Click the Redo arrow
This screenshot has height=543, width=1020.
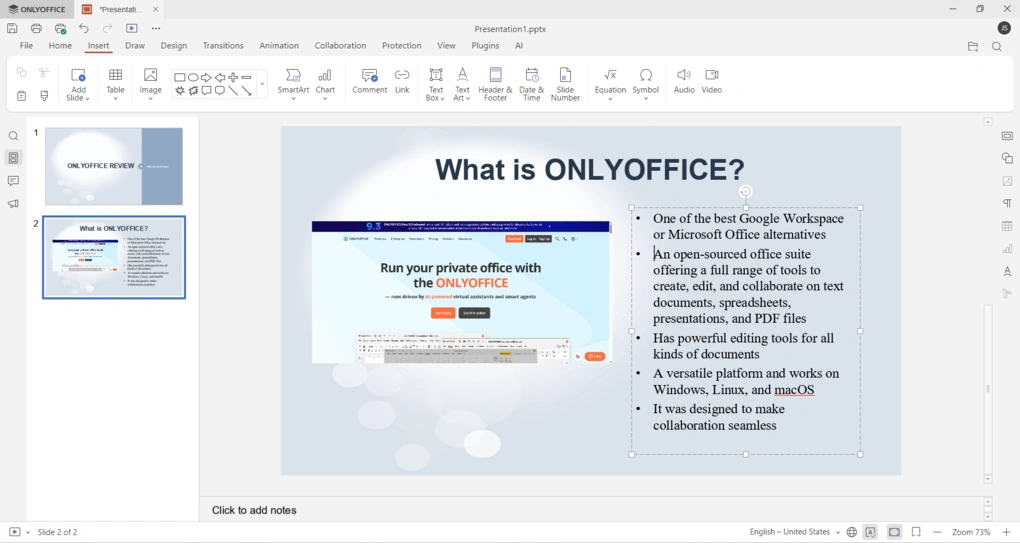pos(107,28)
